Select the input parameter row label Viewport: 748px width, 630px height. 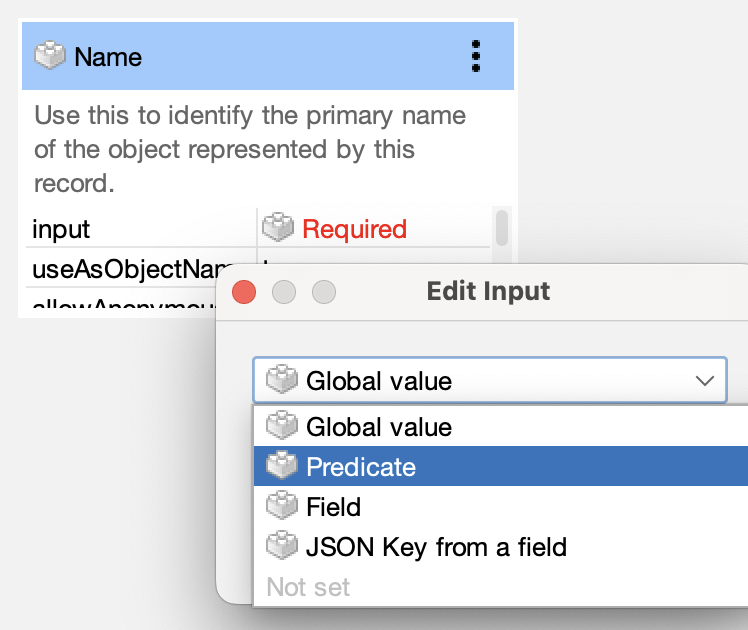click(61, 229)
